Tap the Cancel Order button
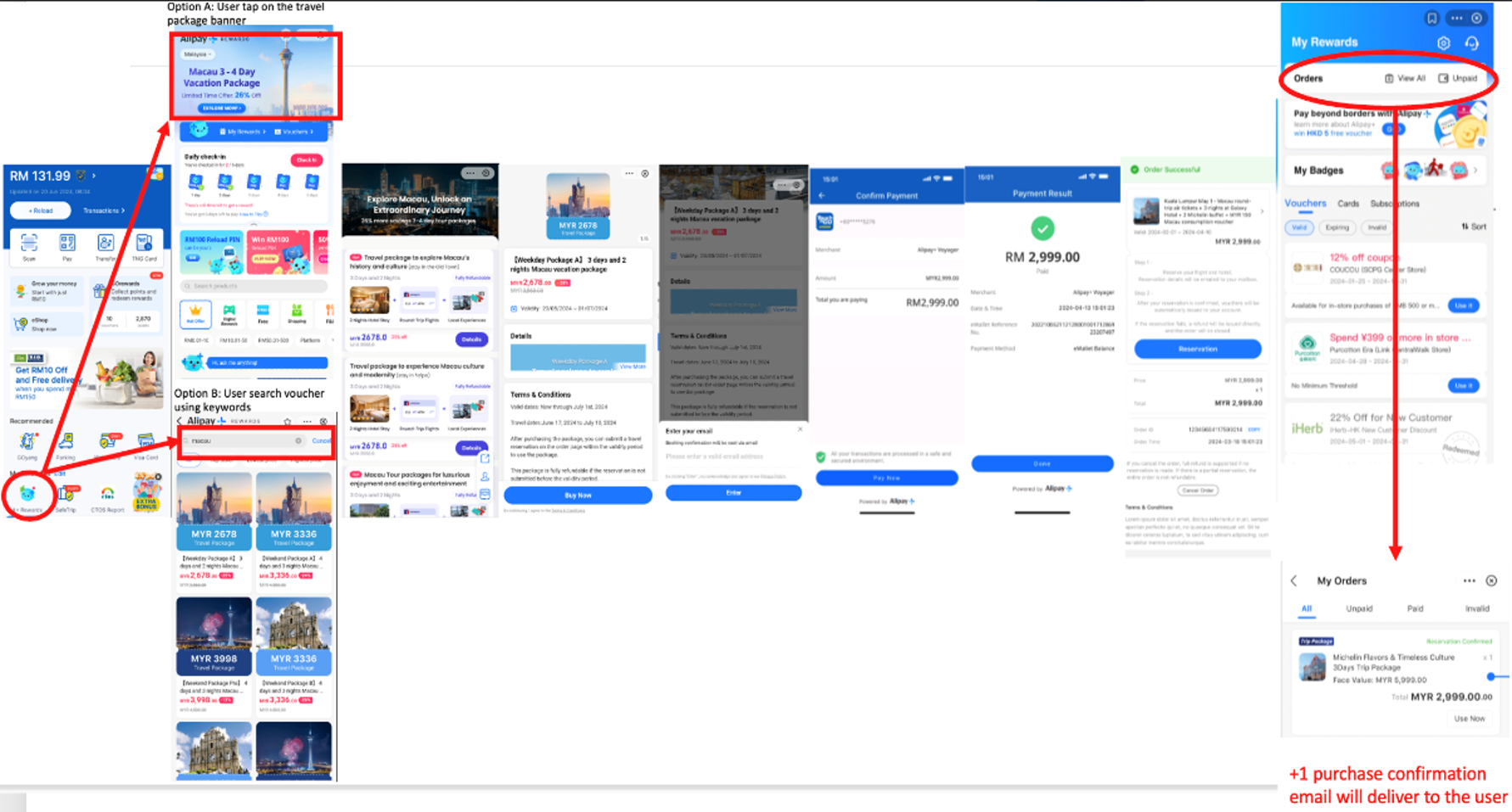Viewport: 1512px width, 812px height. click(1198, 490)
